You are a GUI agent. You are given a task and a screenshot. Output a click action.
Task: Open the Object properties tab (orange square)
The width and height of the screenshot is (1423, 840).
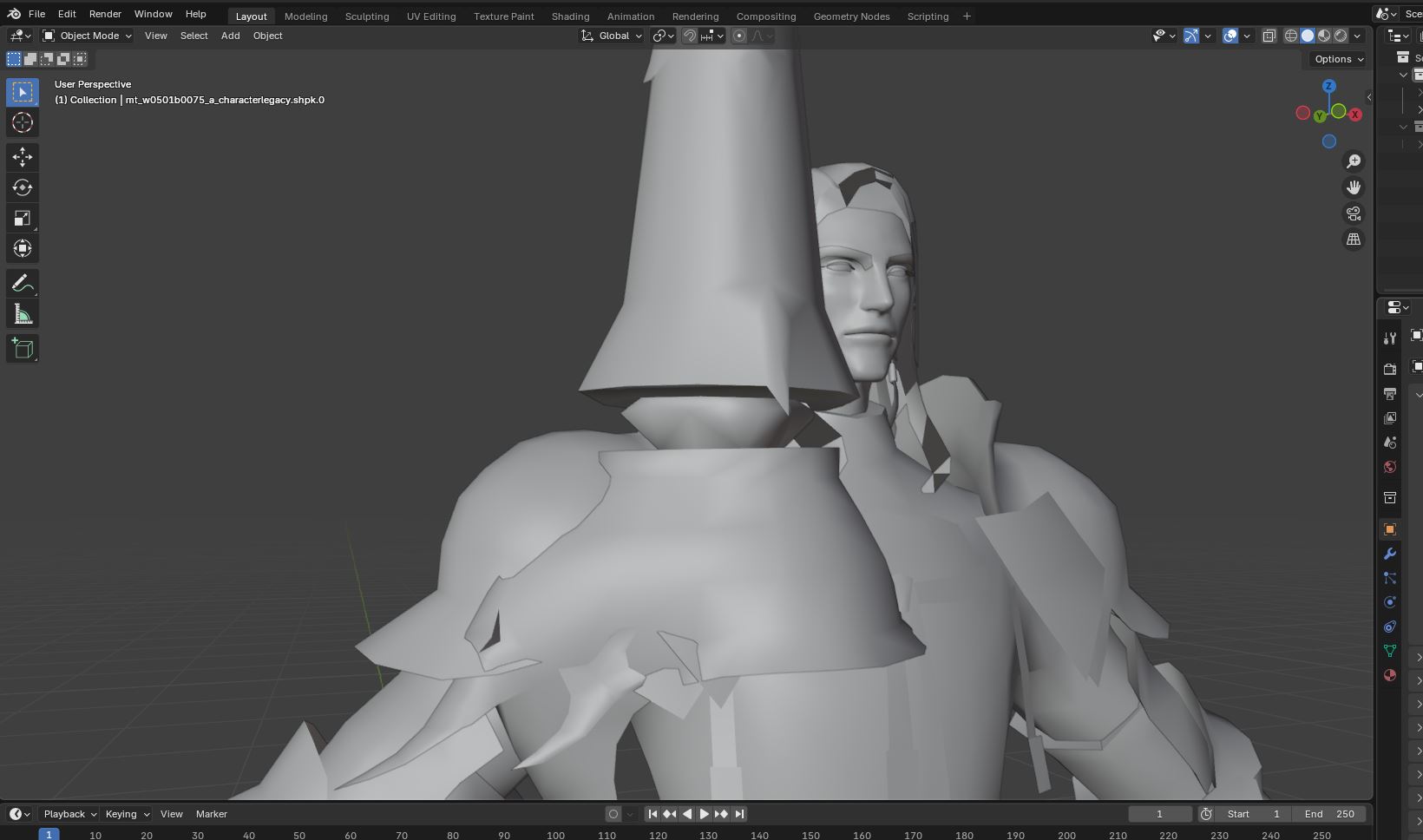1390,529
